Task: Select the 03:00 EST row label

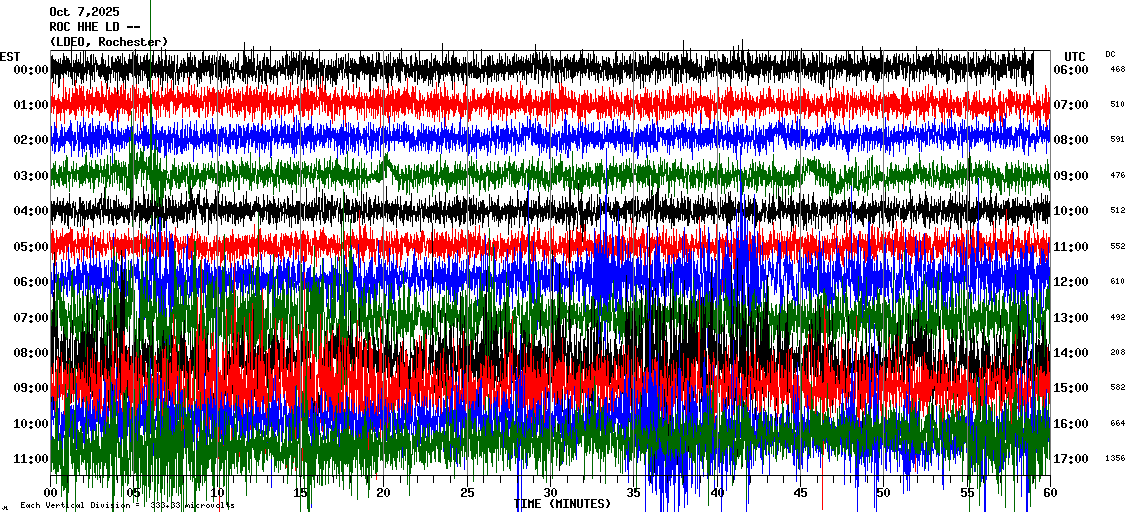Action: (30, 176)
